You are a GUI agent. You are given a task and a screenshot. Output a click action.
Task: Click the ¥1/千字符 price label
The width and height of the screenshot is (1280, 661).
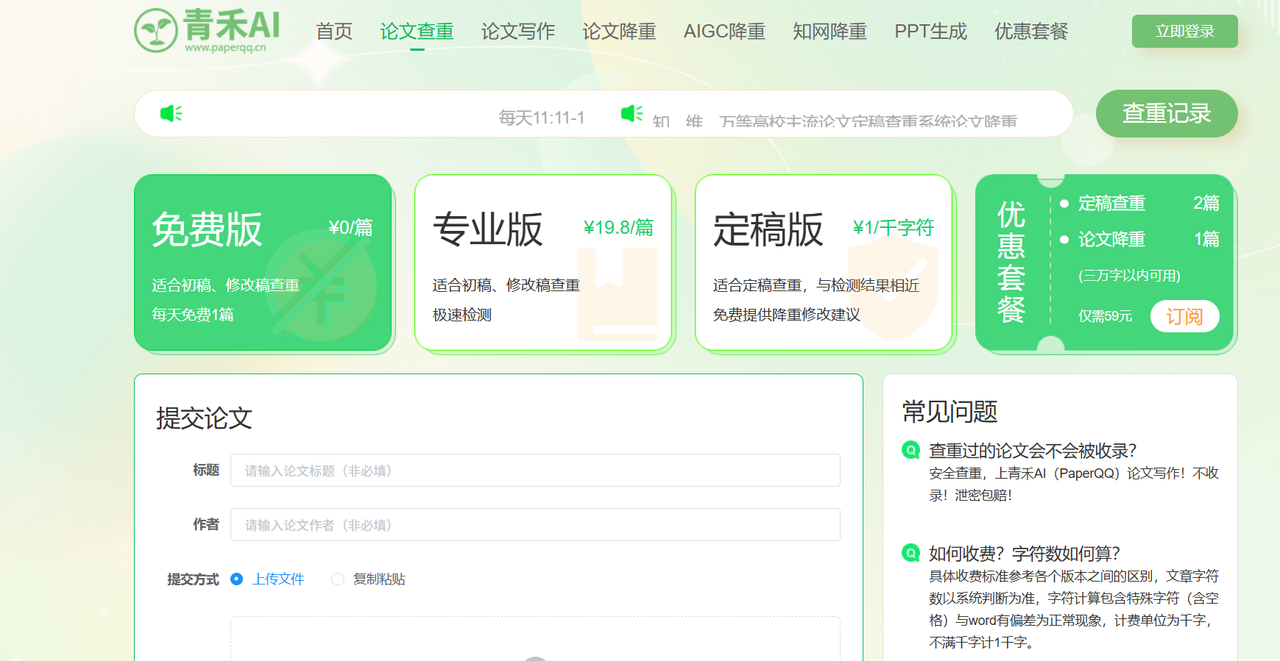tap(893, 228)
